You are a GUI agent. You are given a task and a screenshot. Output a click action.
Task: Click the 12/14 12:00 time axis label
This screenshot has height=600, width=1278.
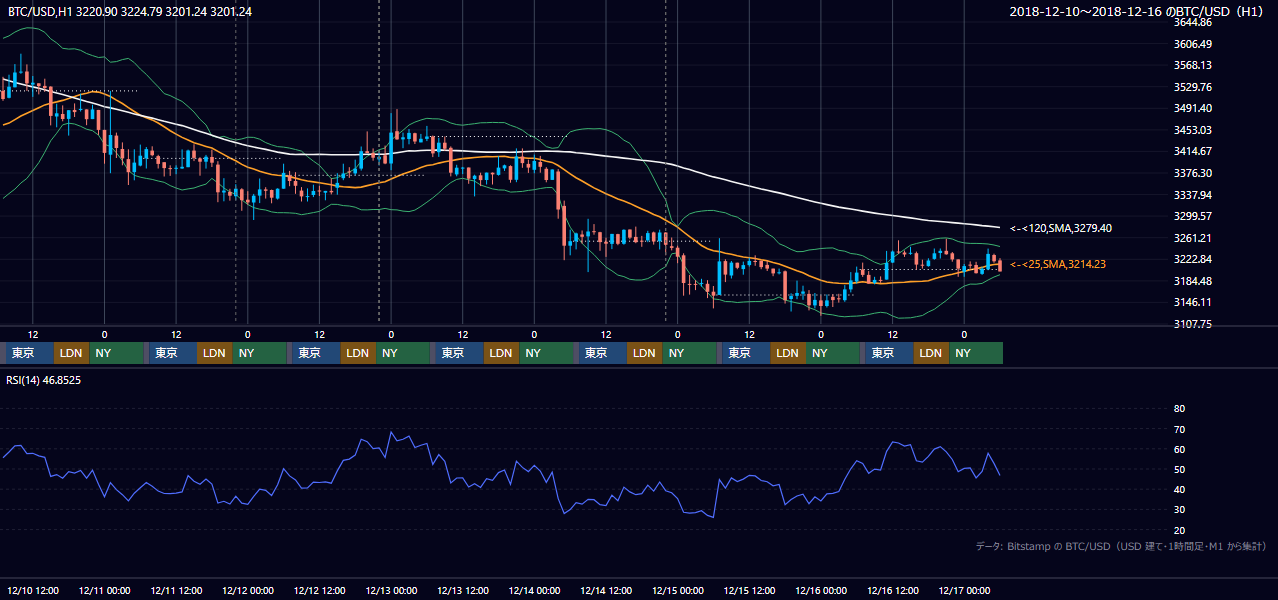coord(606,591)
